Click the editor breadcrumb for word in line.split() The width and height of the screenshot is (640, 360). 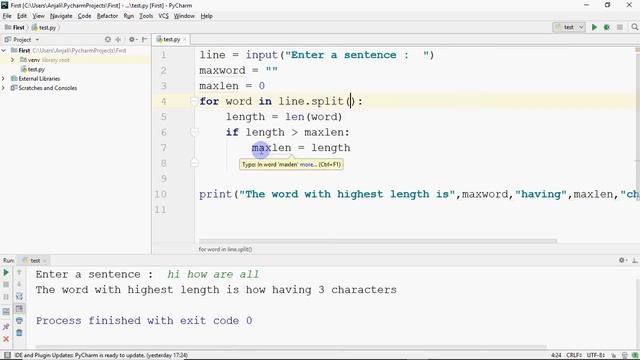pos(225,249)
